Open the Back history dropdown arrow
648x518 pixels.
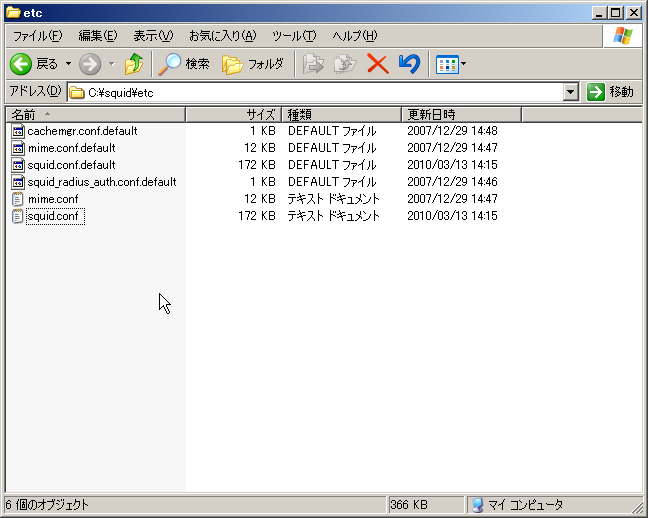(69, 64)
